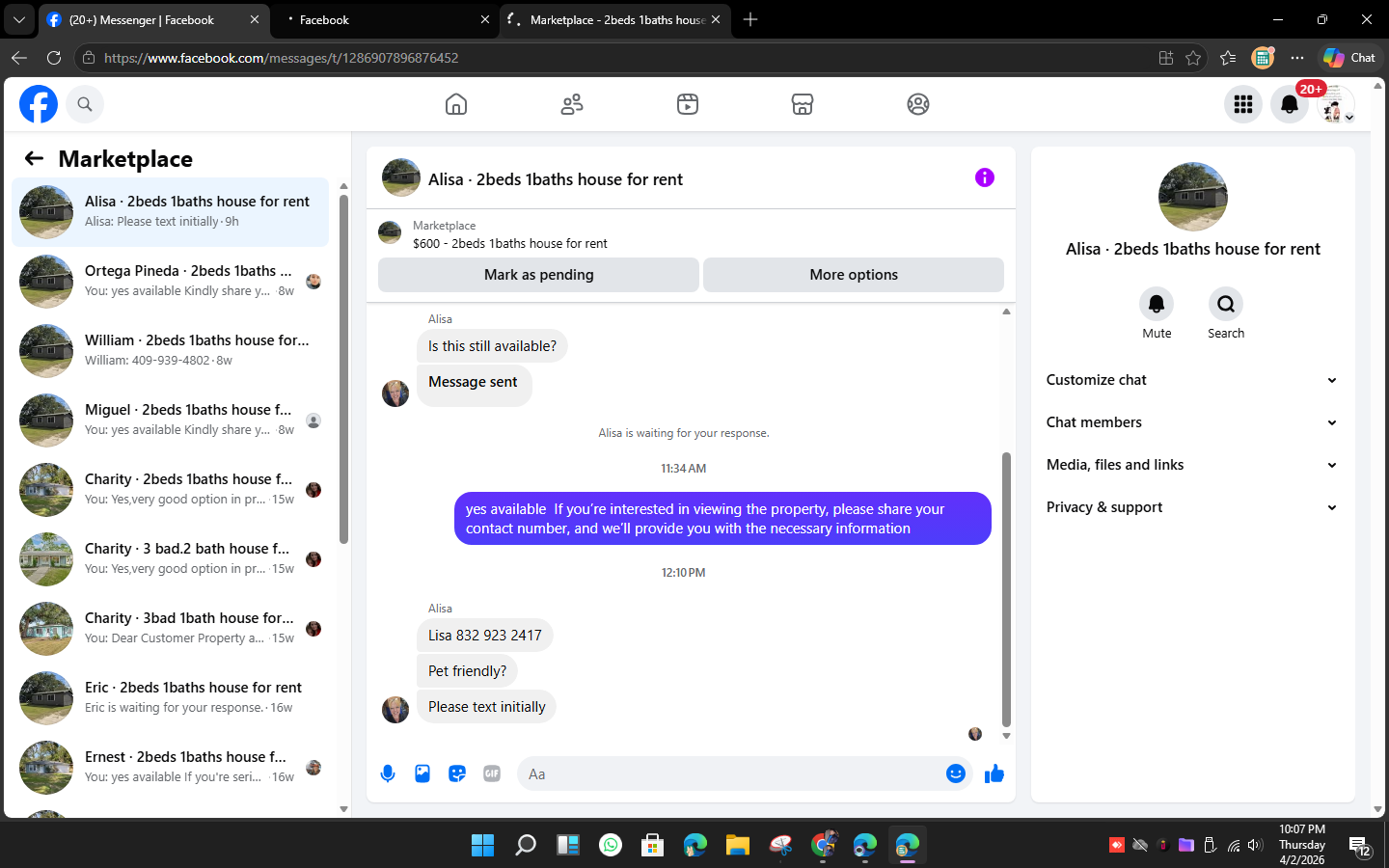Click the browser back button

[x=19, y=58]
